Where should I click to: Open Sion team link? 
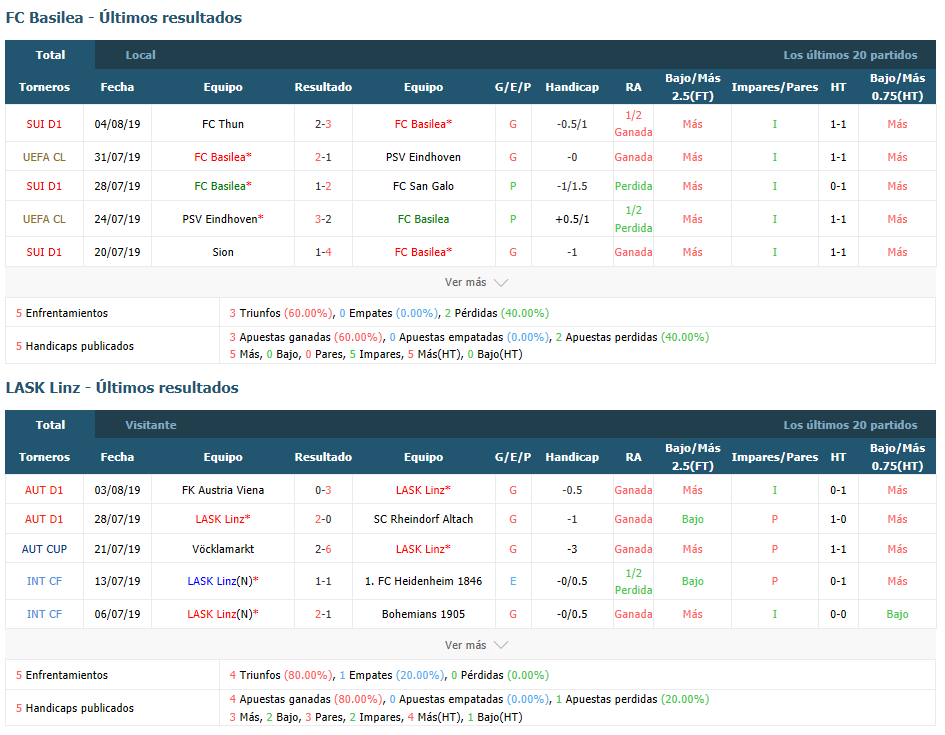[x=223, y=252]
